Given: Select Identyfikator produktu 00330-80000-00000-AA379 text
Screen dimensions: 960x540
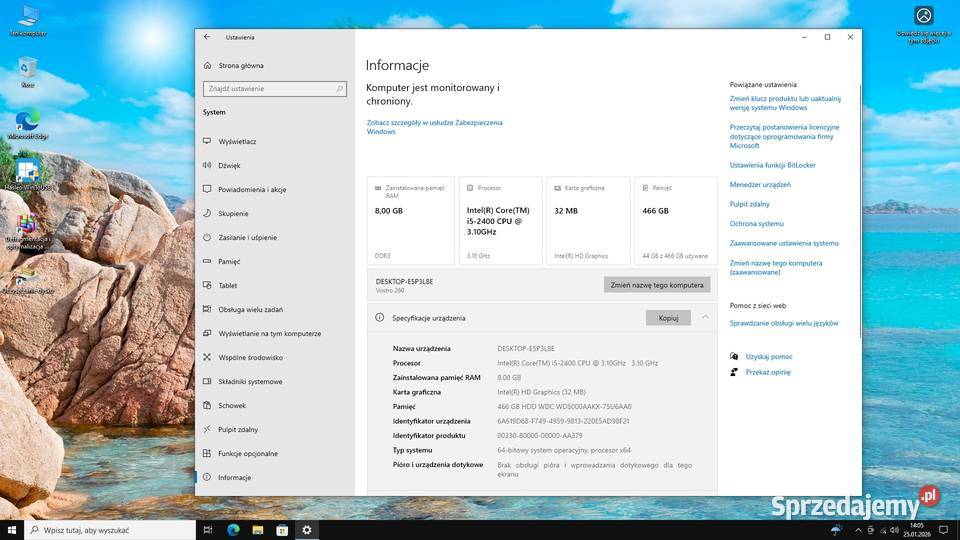Looking at the screenshot, I should (539, 436).
